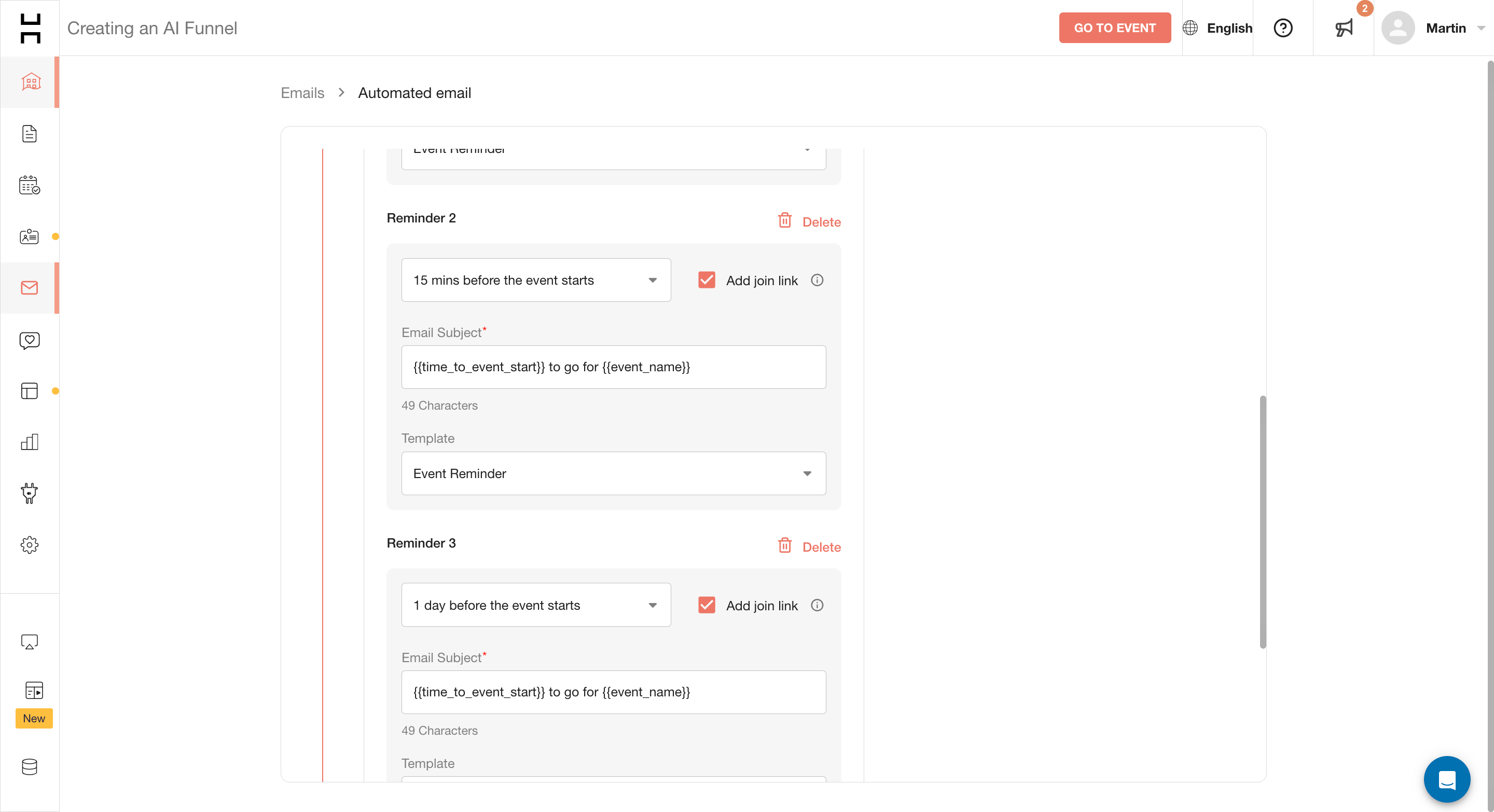The image size is (1494, 812).
Task: Go back to Emails breadcrumb
Action: 302,93
